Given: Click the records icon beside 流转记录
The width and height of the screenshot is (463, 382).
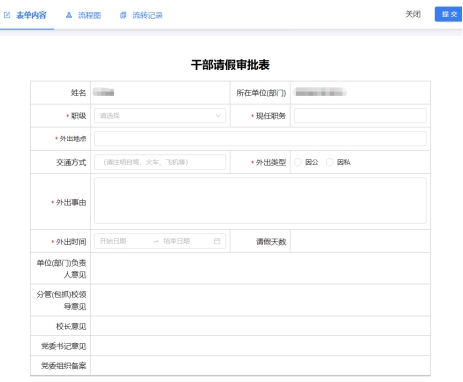Looking at the screenshot, I should click(123, 15).
